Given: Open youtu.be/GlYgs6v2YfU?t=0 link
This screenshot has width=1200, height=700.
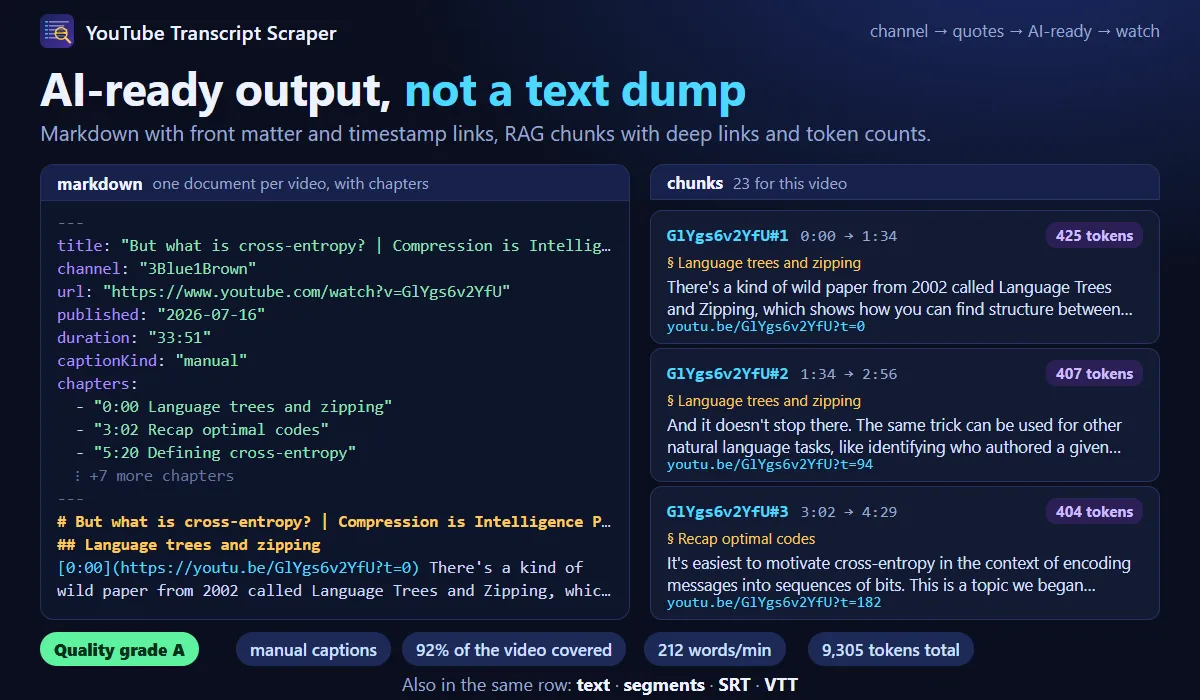Looking at the screenshot, I should coord(766,327).
